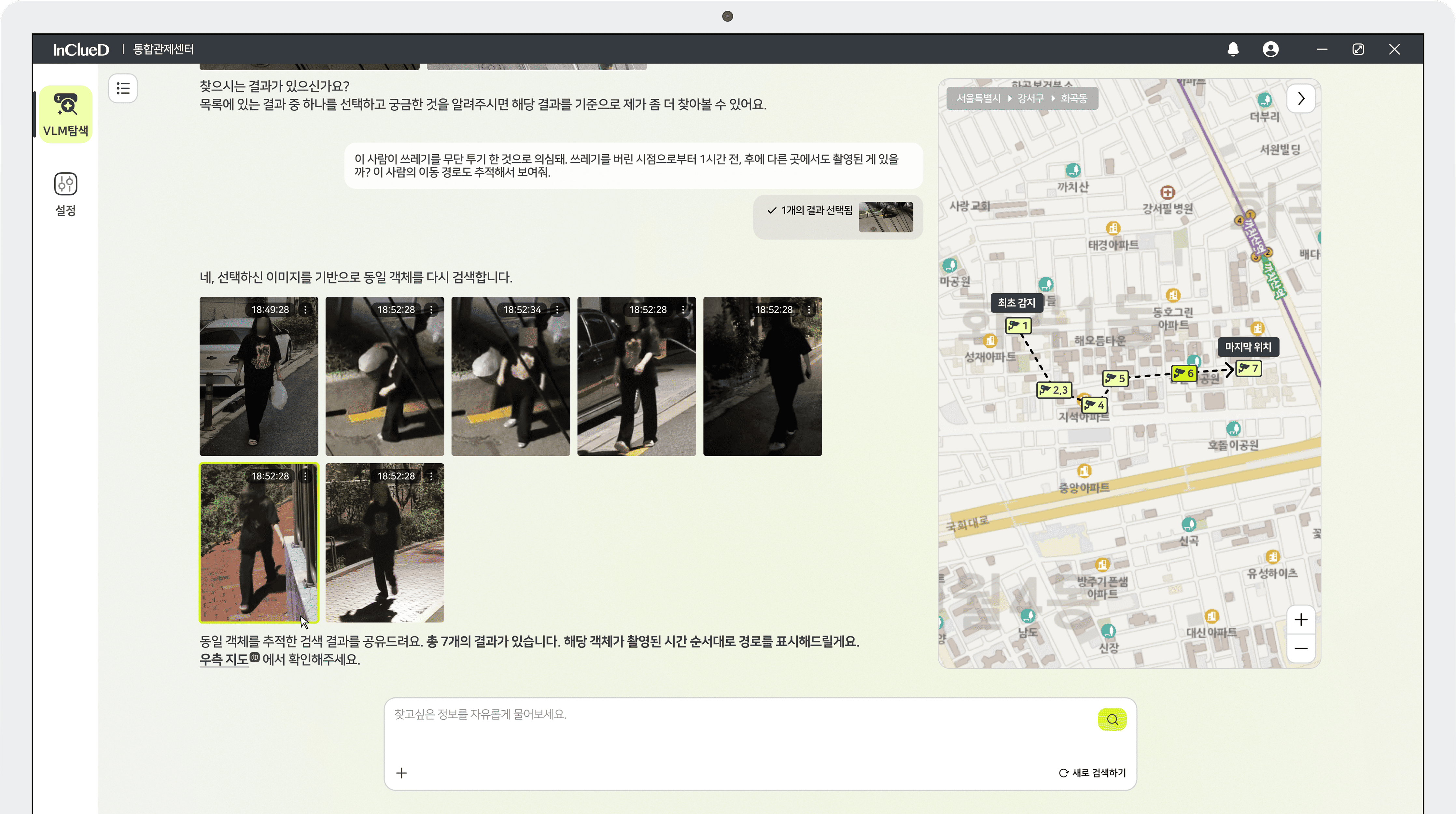
Task: Zoom in the map with plus button
Action: [1301, 620]
